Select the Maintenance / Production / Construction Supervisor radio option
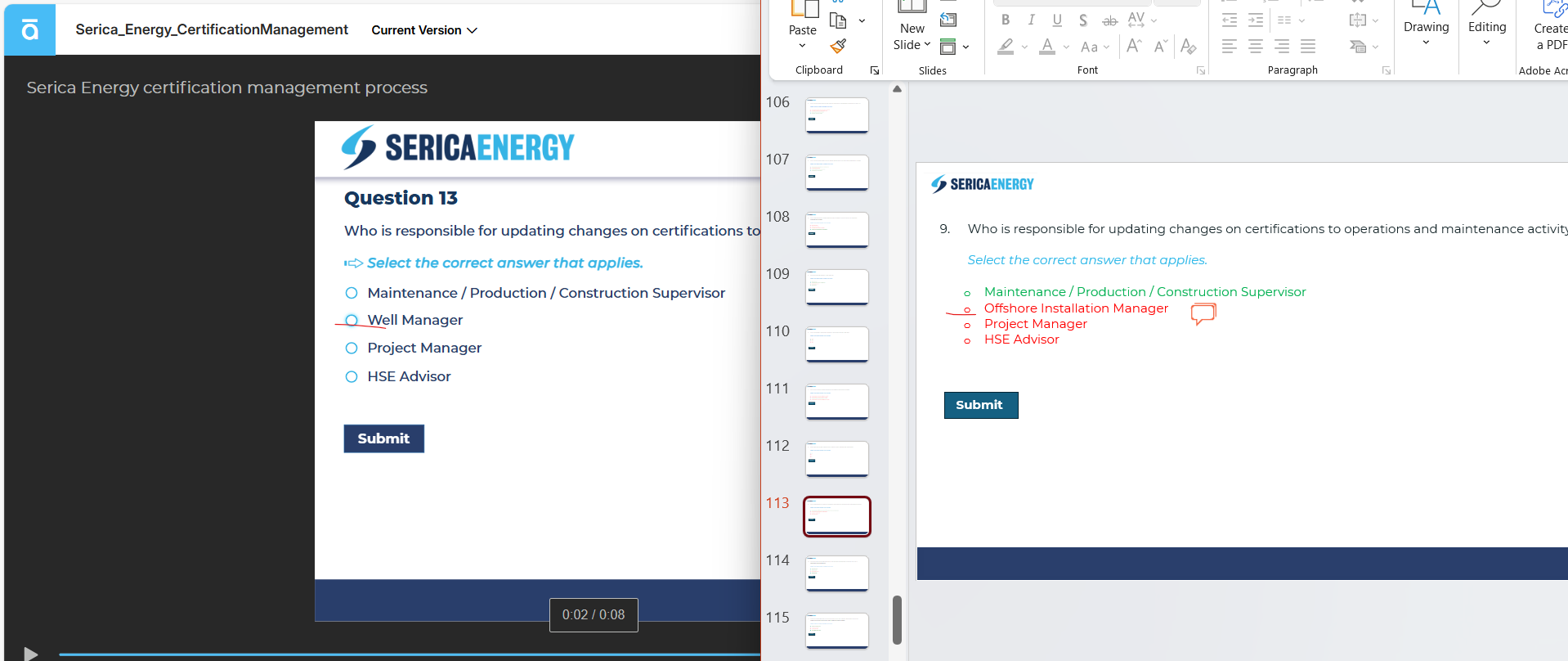 tap(352, 293)
